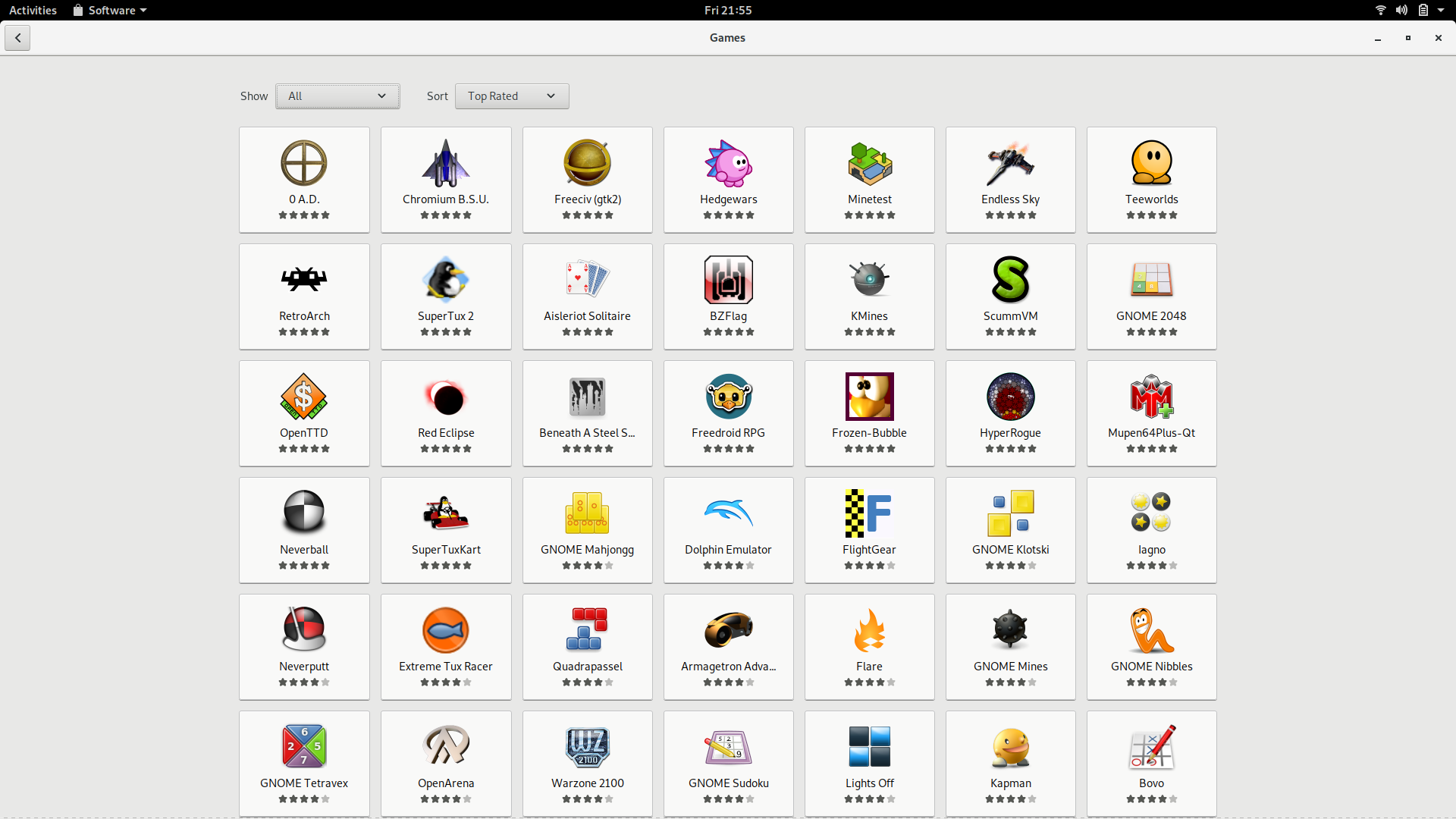Open the Frozen-Bubble penguin icon
The width and height of the screenshot is (1456, 819).
870,397
